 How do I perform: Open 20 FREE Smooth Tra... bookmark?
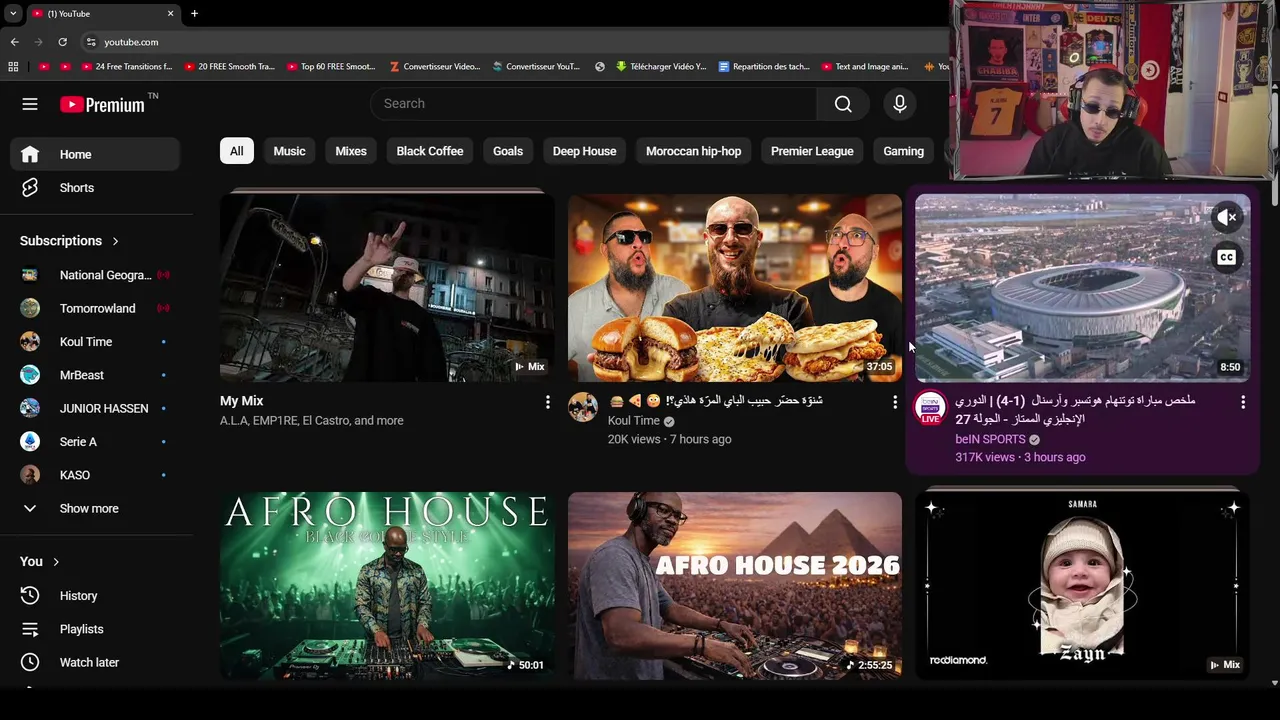click(231, 67)
